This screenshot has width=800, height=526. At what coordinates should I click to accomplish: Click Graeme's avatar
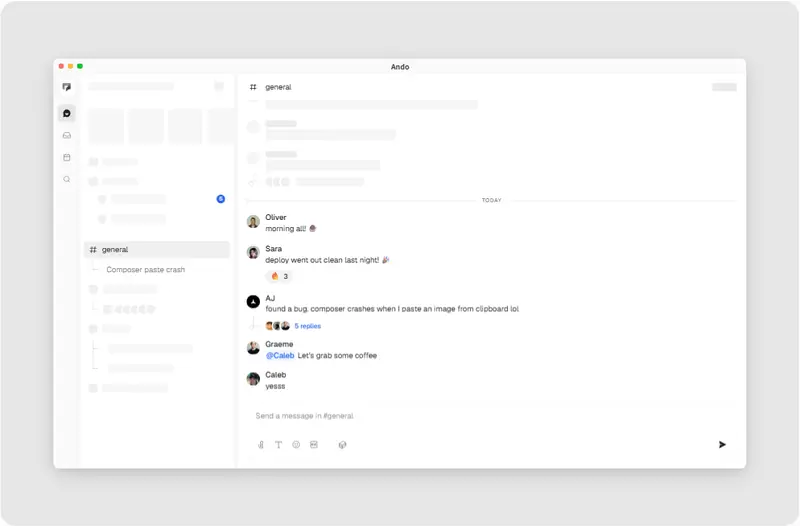(x=253, y=348)
